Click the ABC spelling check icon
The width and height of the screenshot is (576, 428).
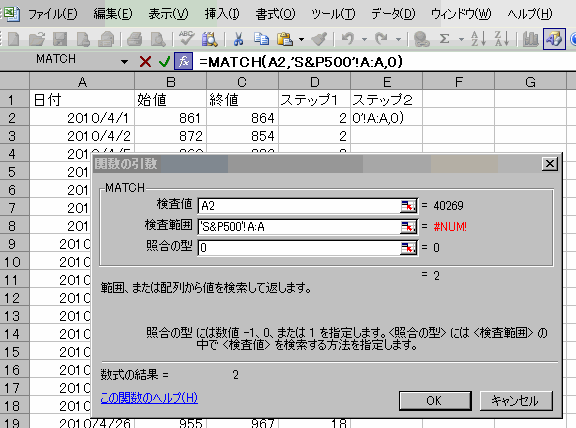(187, 38)
